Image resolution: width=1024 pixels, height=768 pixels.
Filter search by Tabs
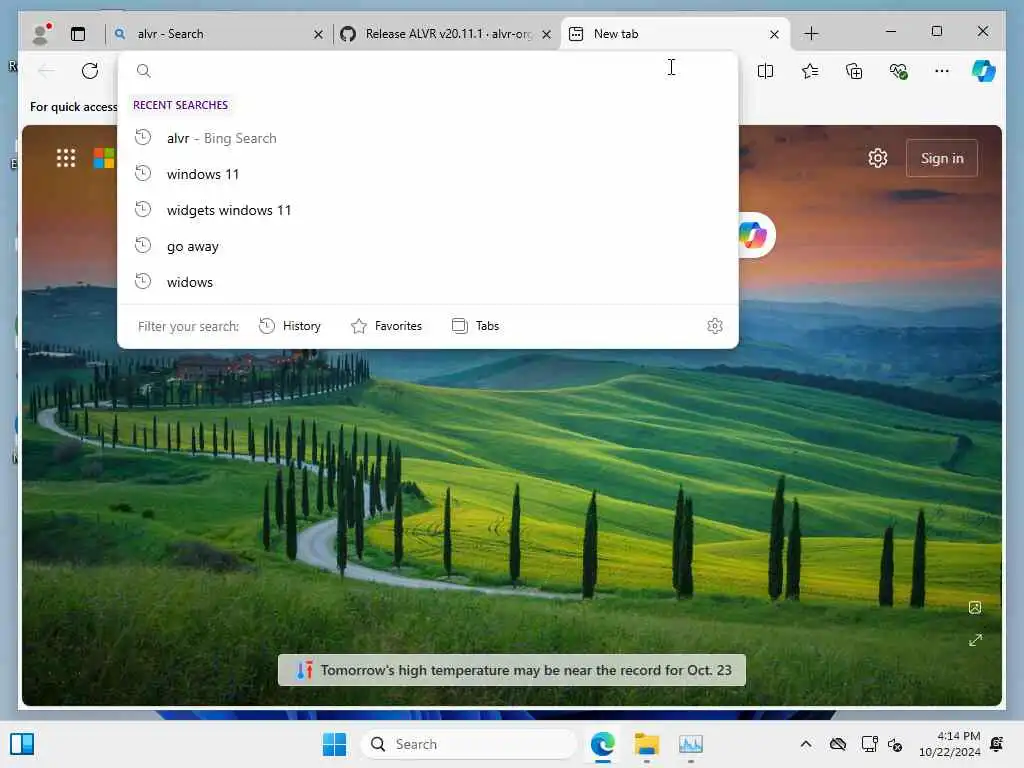click(475, 326)
